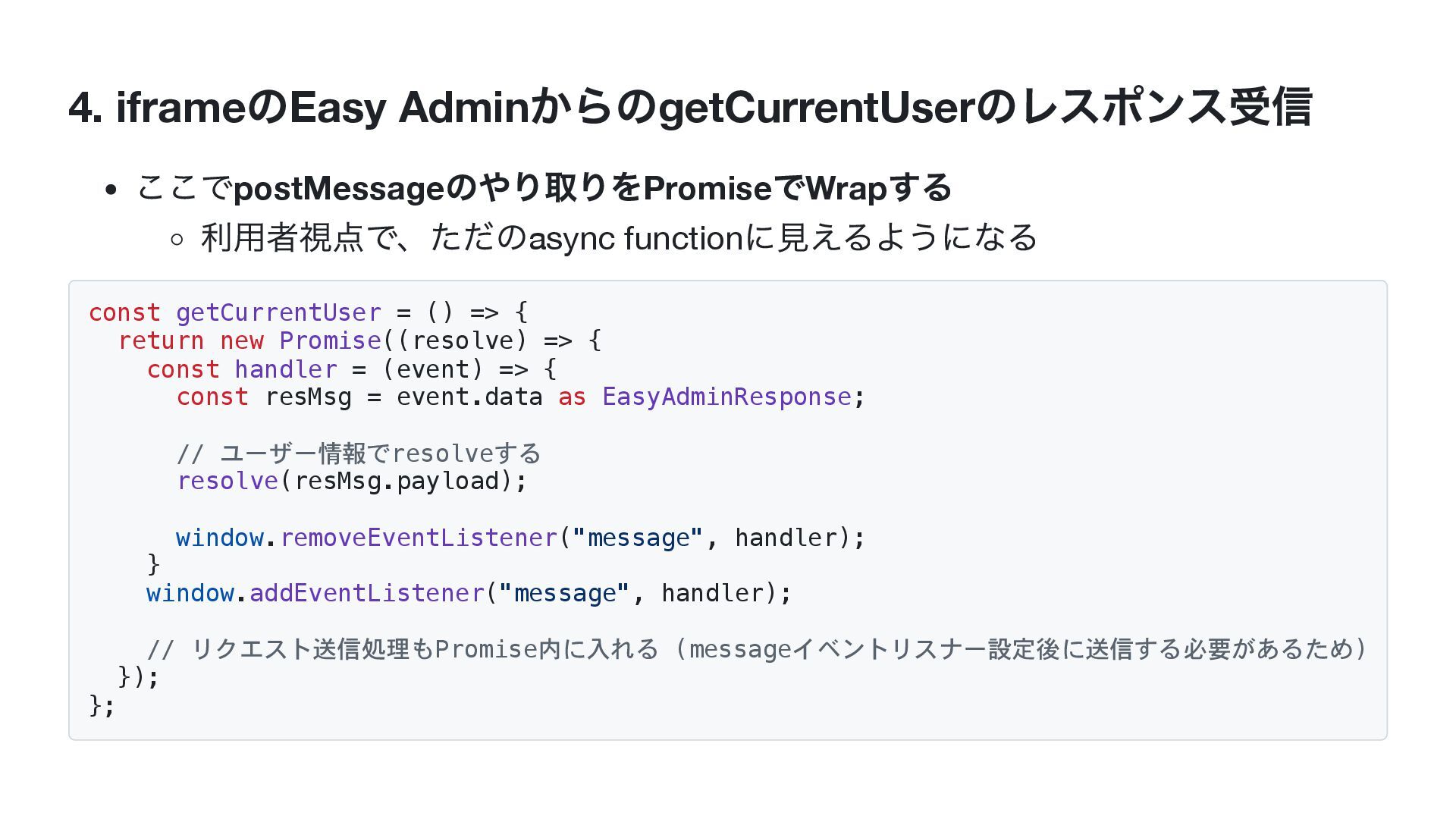Click addEventListener in the code block
1456x819 pixels.
pyautogui.click(x=366, y=593)
